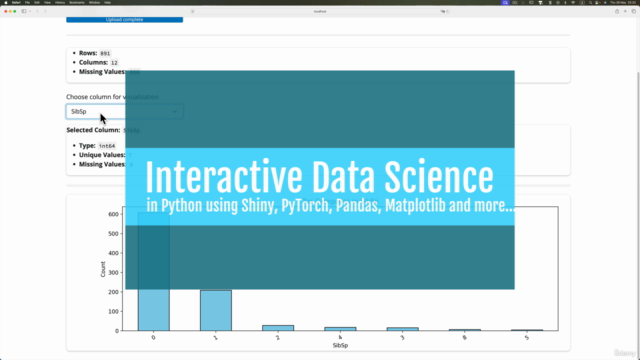Add a new tab with plus icon
The image size is (640, 360).
coord(625,11)
